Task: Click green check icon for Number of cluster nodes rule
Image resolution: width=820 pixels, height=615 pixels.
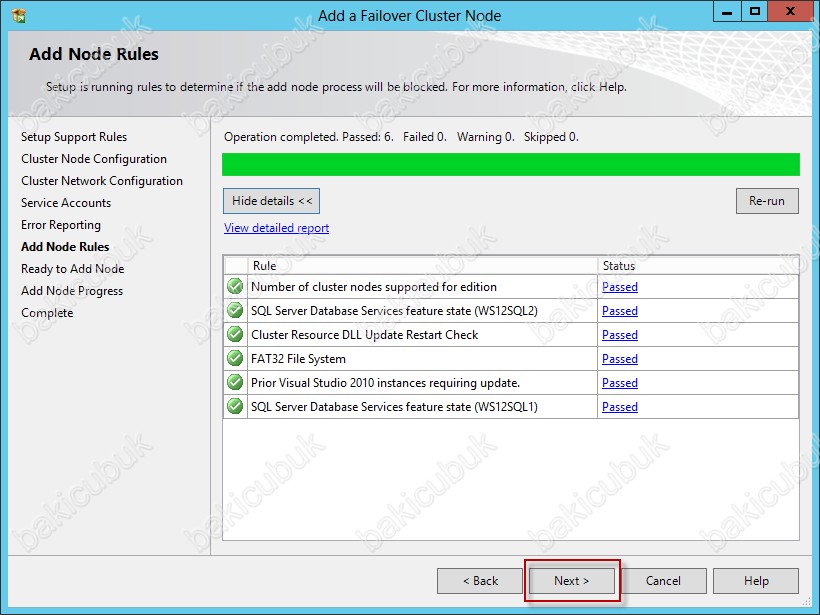Action: 235,287
